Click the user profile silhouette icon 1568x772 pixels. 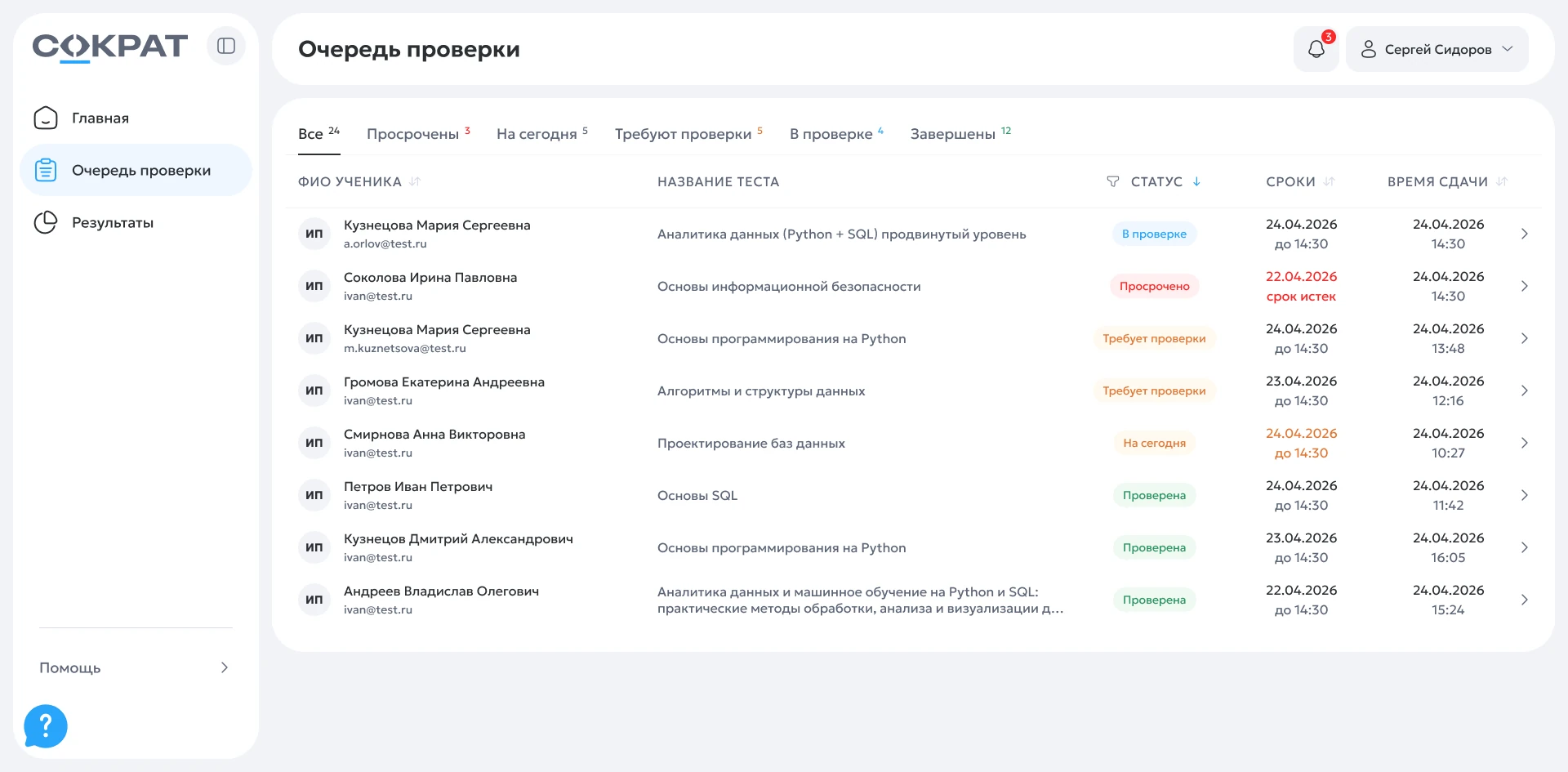click(x=1369, y=49)
